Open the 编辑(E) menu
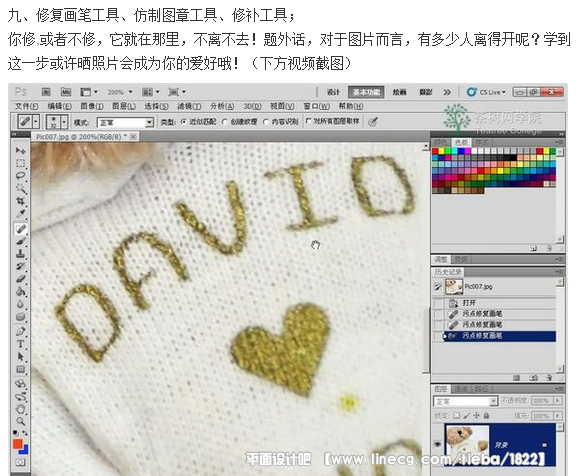The height and width of the screenshot is (476, 579). [x=59, y=106]
